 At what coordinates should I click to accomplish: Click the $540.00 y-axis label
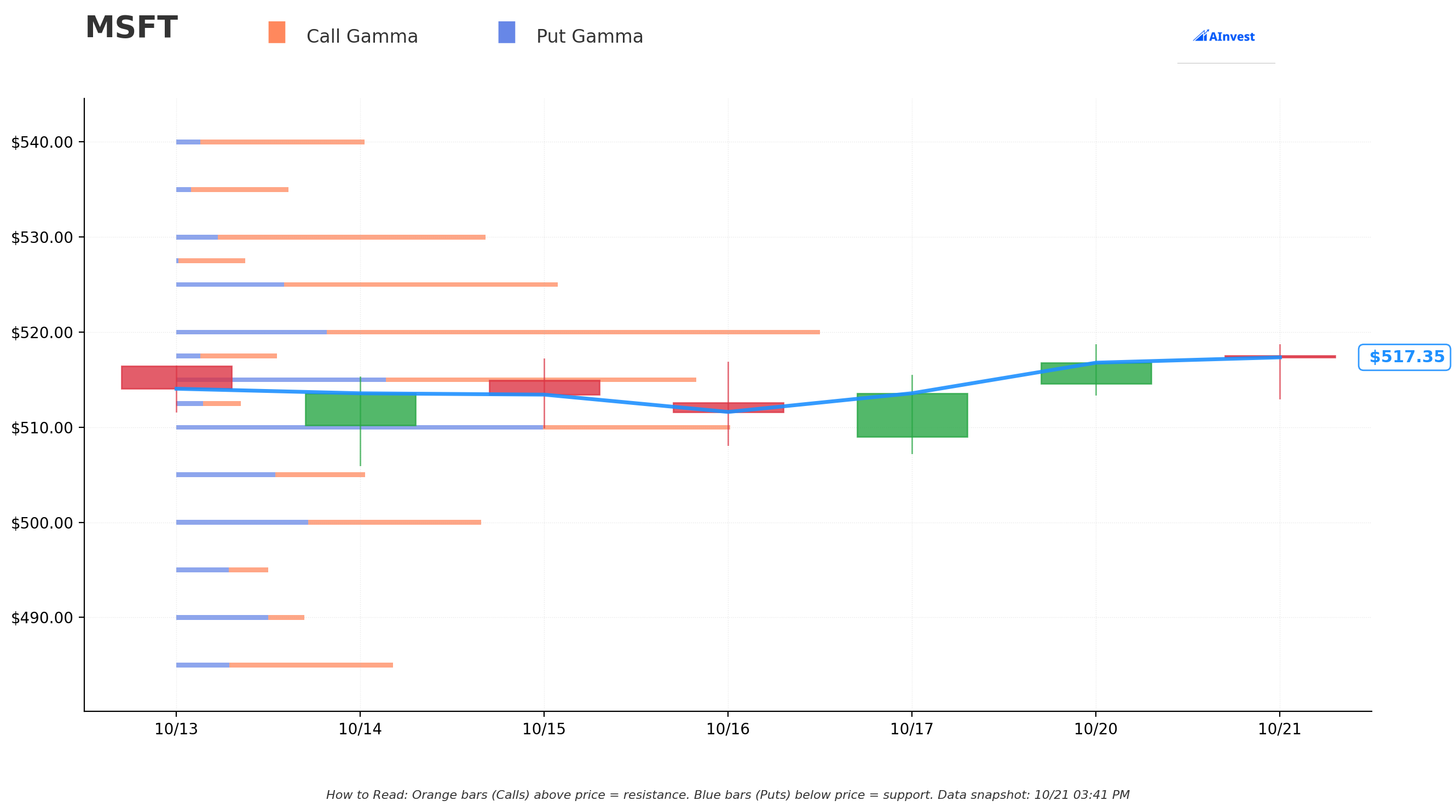[42, 142]
